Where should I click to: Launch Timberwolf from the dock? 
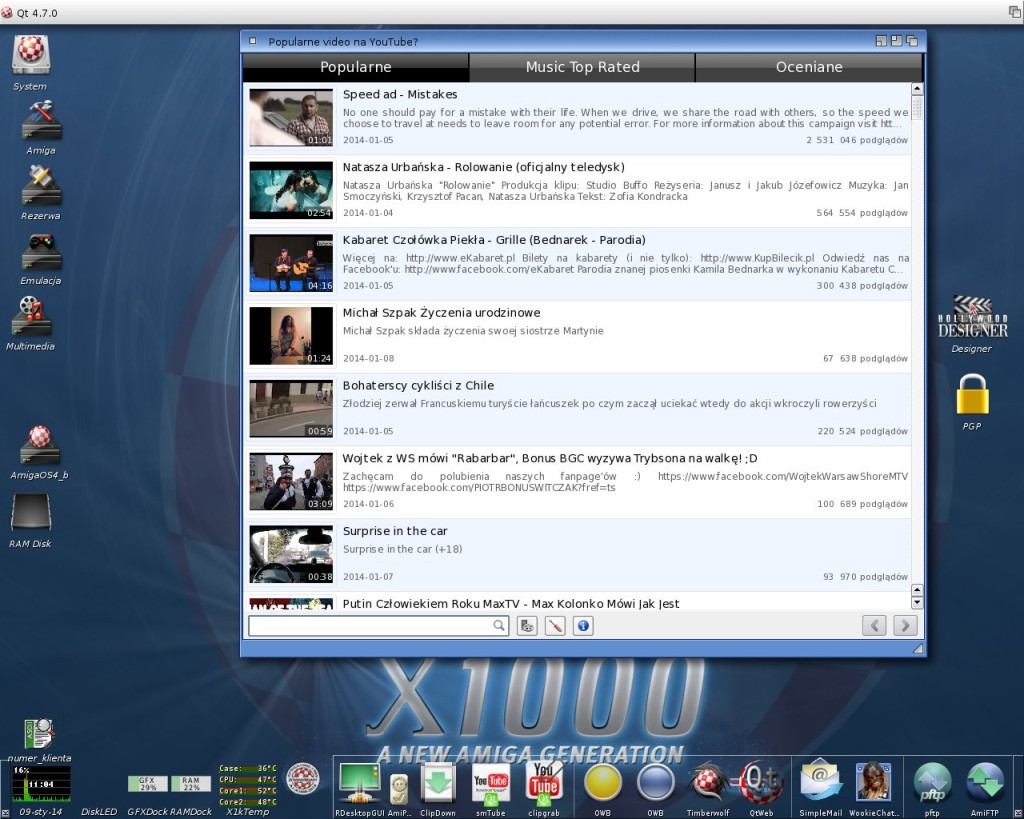[708, 782]
